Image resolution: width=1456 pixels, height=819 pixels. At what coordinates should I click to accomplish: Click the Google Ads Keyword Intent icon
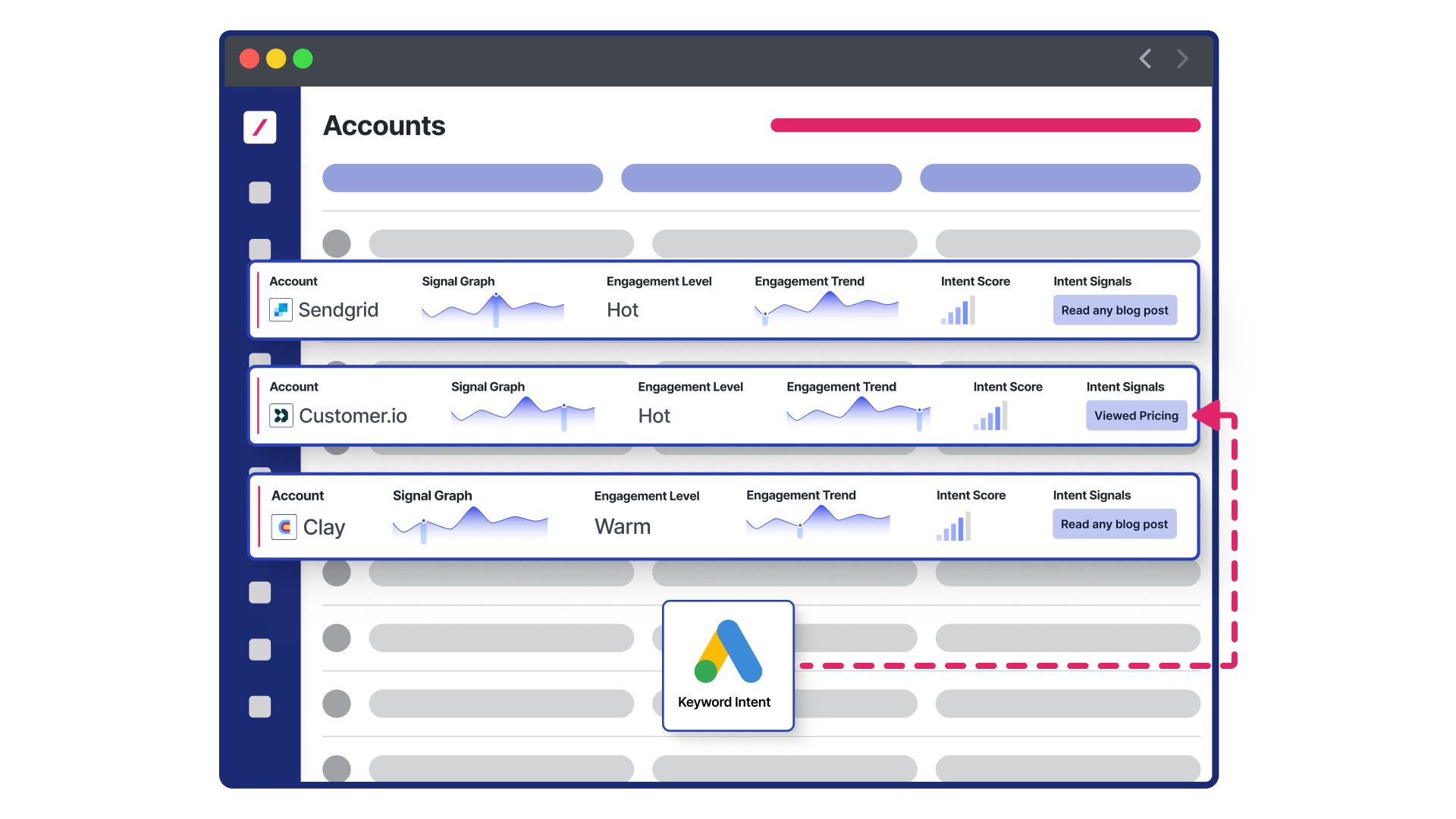(728, 652)
